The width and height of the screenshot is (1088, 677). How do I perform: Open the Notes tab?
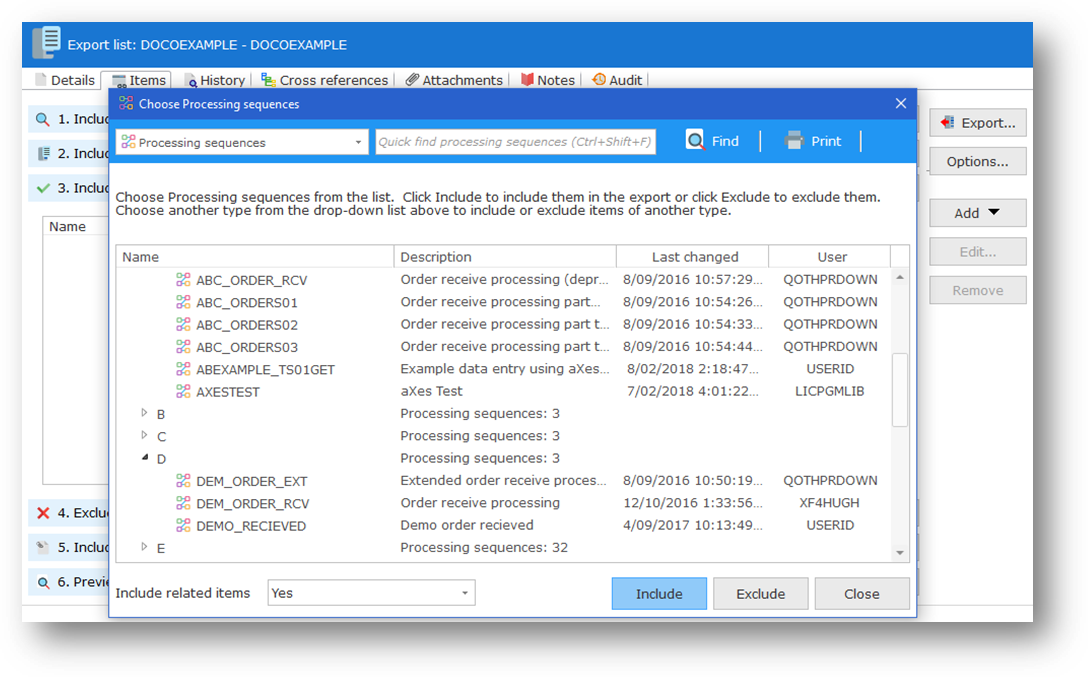point(548,80)
